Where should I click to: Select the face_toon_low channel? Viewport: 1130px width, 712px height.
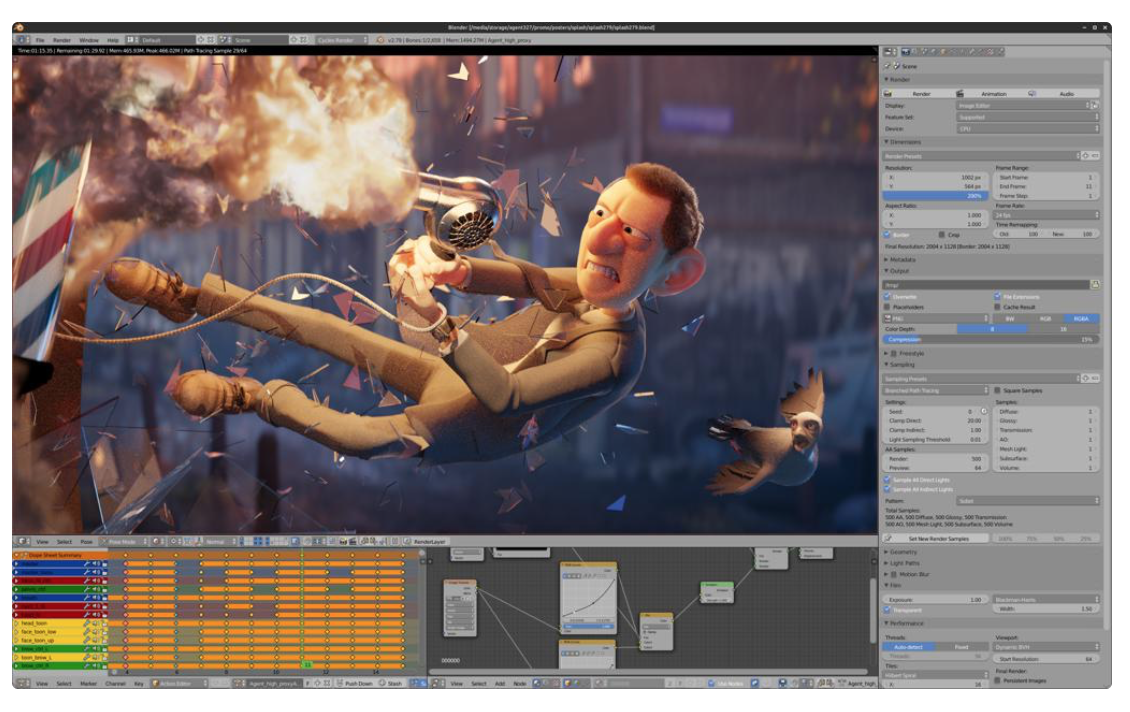pos(39,632)
